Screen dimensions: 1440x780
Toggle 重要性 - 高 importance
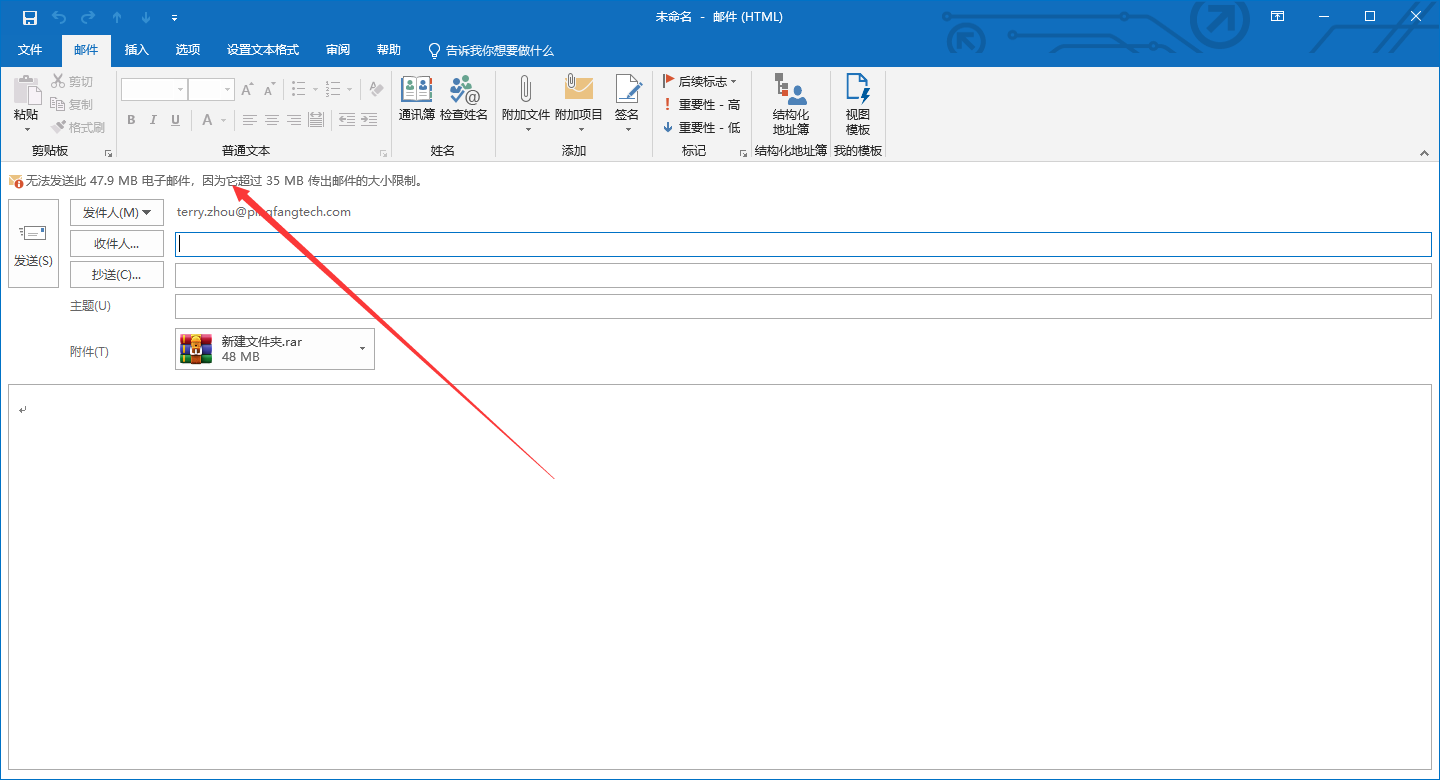click(x=701, y=104)
